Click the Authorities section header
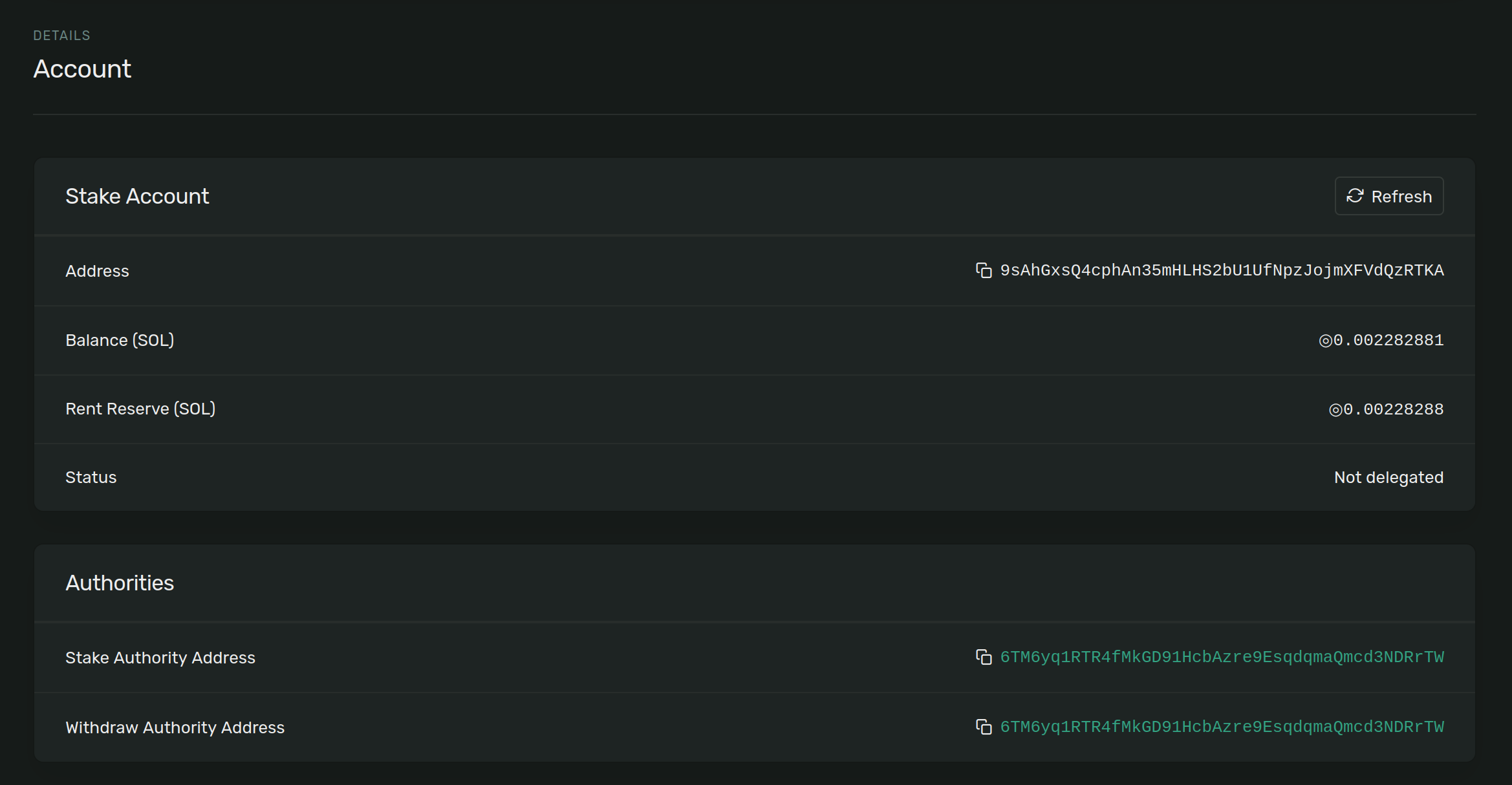Image resolution: width=1512 pixels, height=785 pixels. coord(120,583)
